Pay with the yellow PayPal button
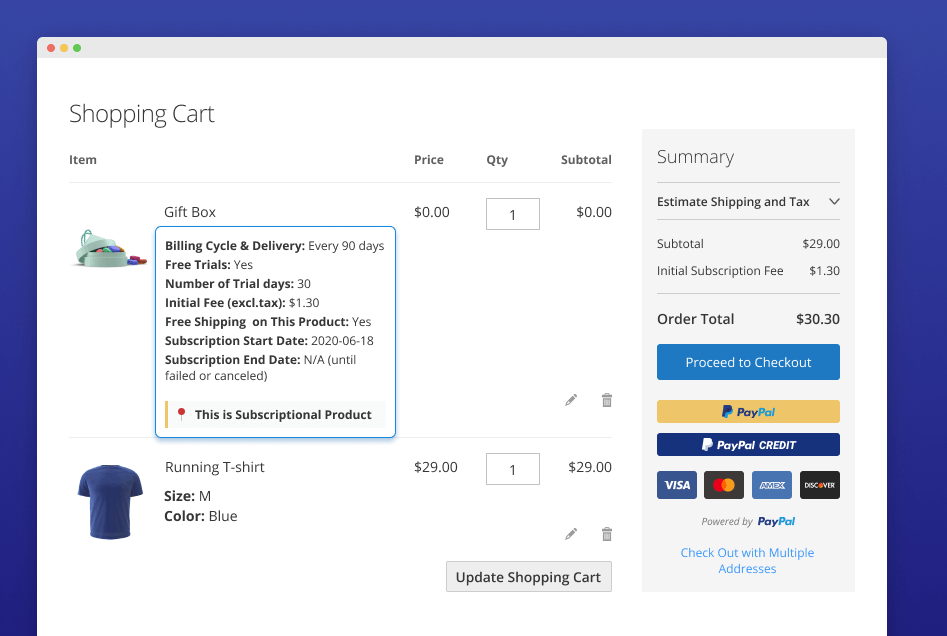 tap(748, 411)
